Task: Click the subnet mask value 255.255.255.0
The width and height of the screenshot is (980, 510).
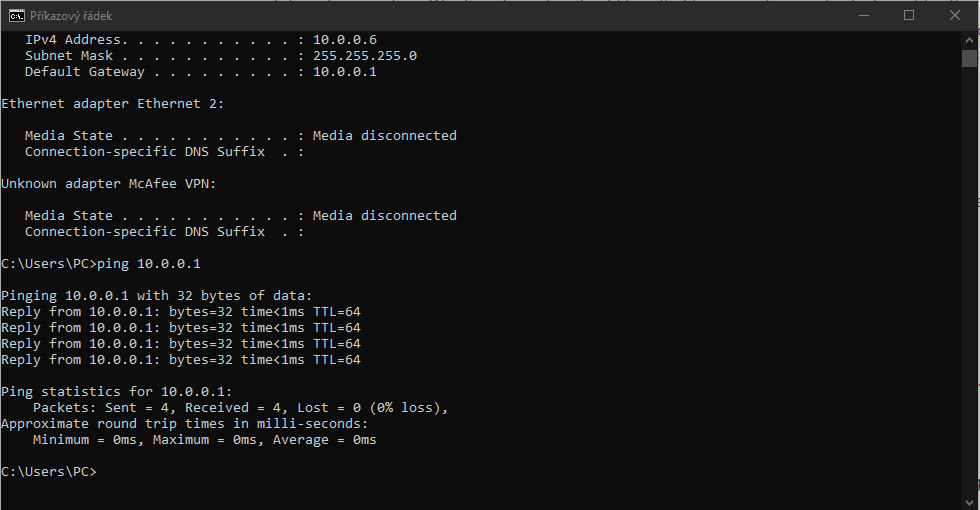Action: (364, 56)
